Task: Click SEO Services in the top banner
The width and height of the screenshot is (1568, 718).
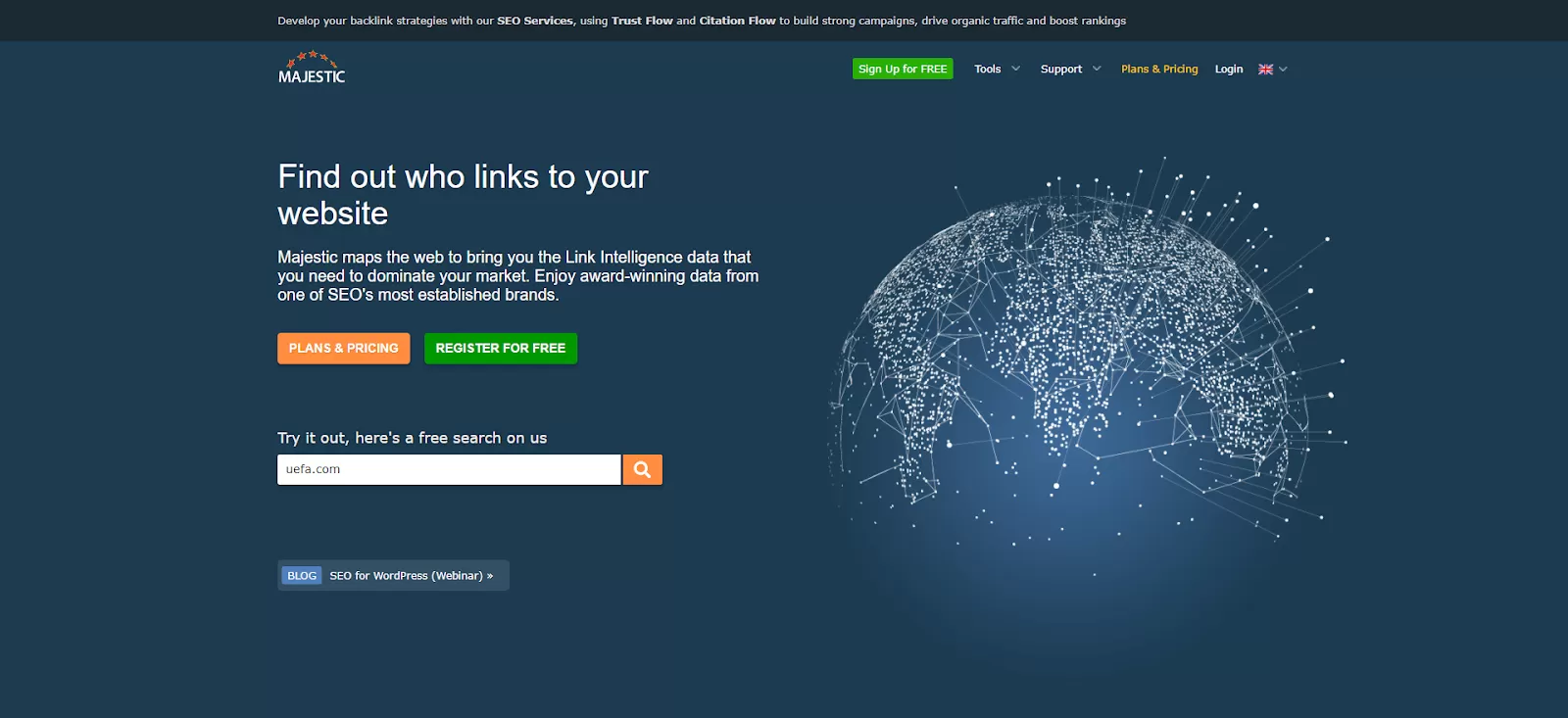Action: click(534, 21)
